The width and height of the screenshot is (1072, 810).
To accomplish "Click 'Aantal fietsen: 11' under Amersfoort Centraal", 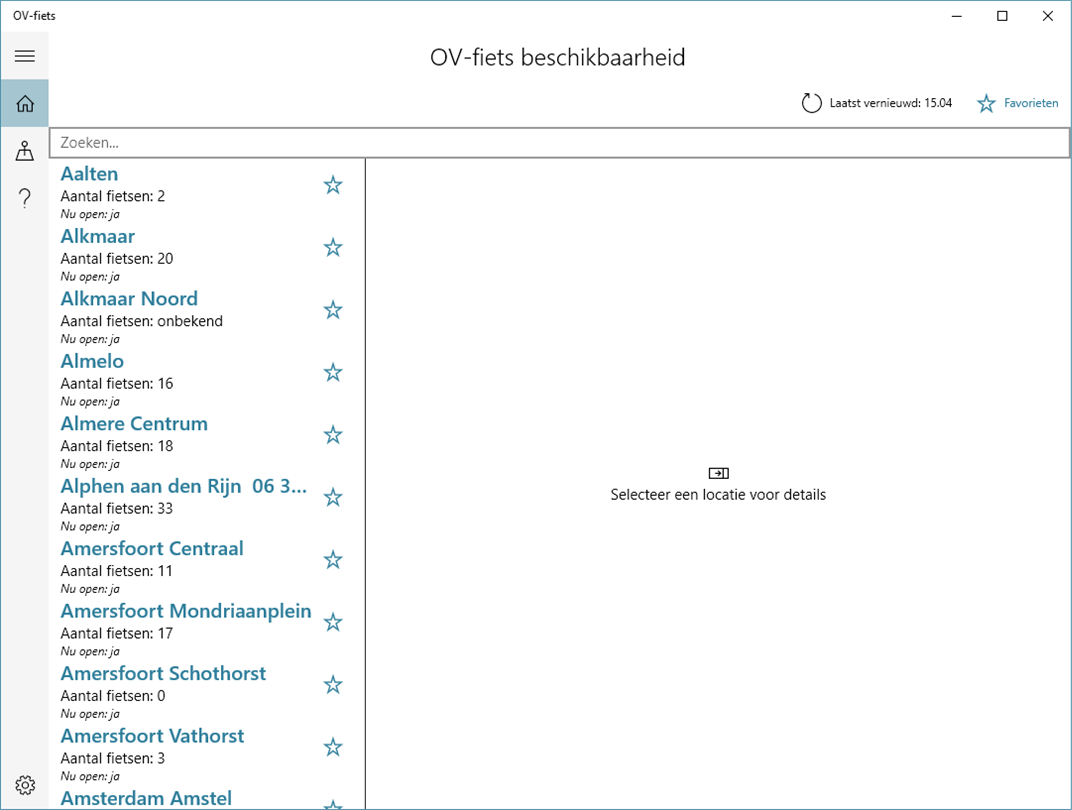I will point(117,571).
